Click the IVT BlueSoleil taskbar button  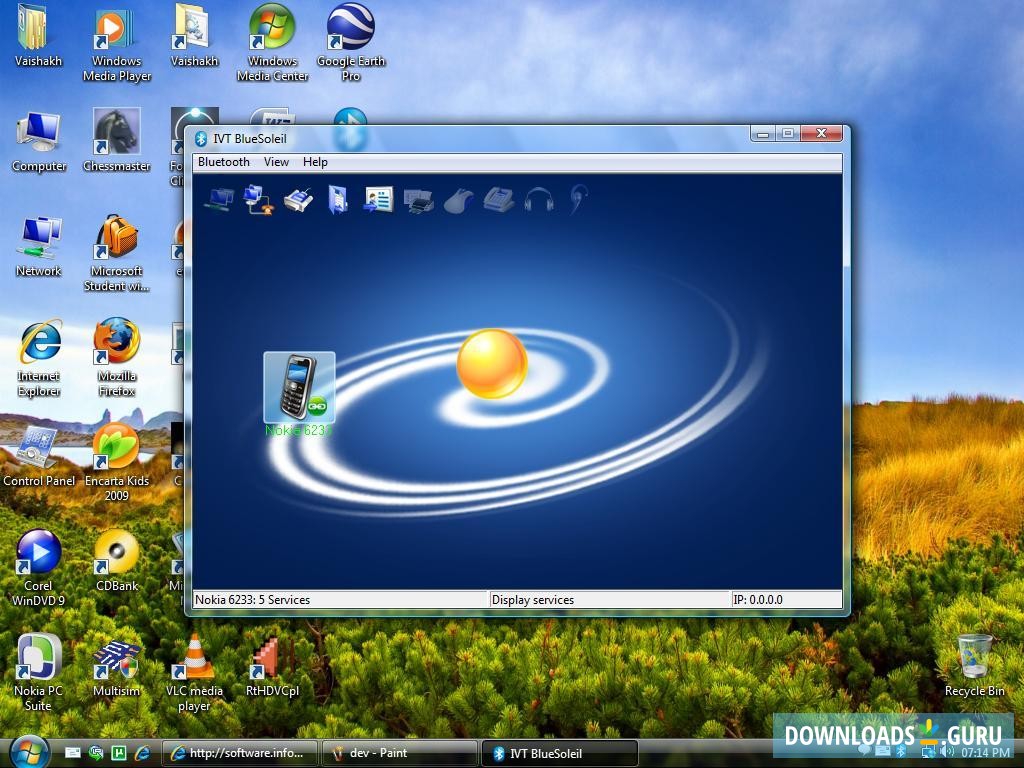tap(560, 753)
